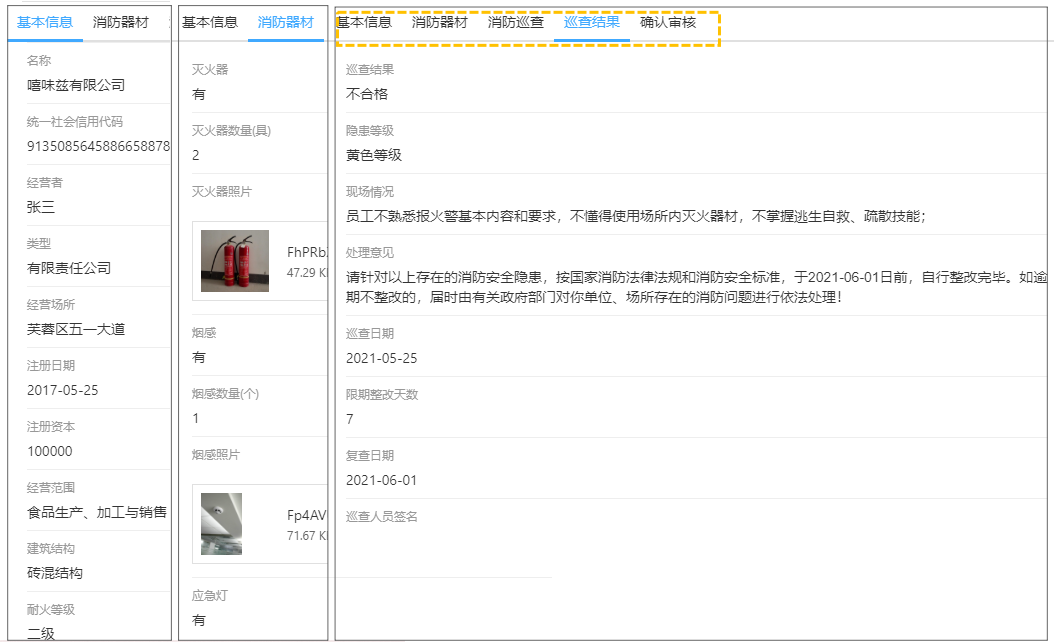Click the 不合格 inspection result value
This screenshot has width=1054, height=642.
[x=367, y=94]
